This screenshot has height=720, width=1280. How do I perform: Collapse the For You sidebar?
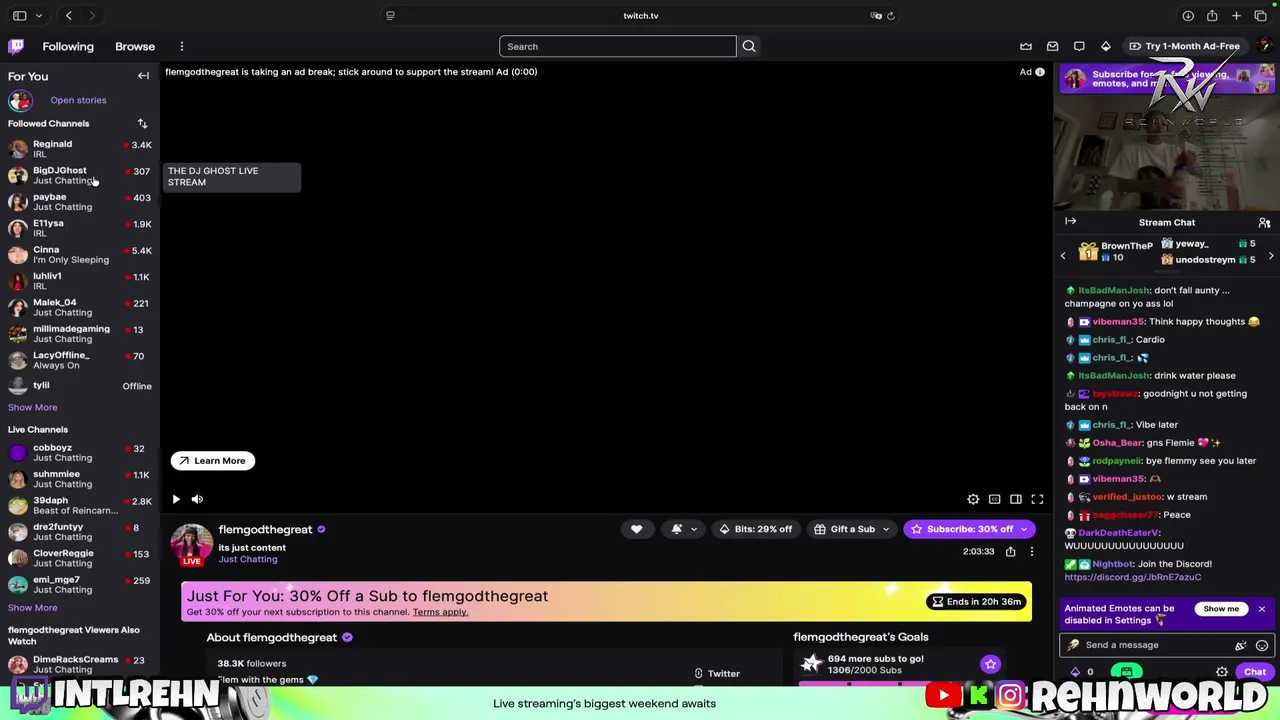coord(143,76)
